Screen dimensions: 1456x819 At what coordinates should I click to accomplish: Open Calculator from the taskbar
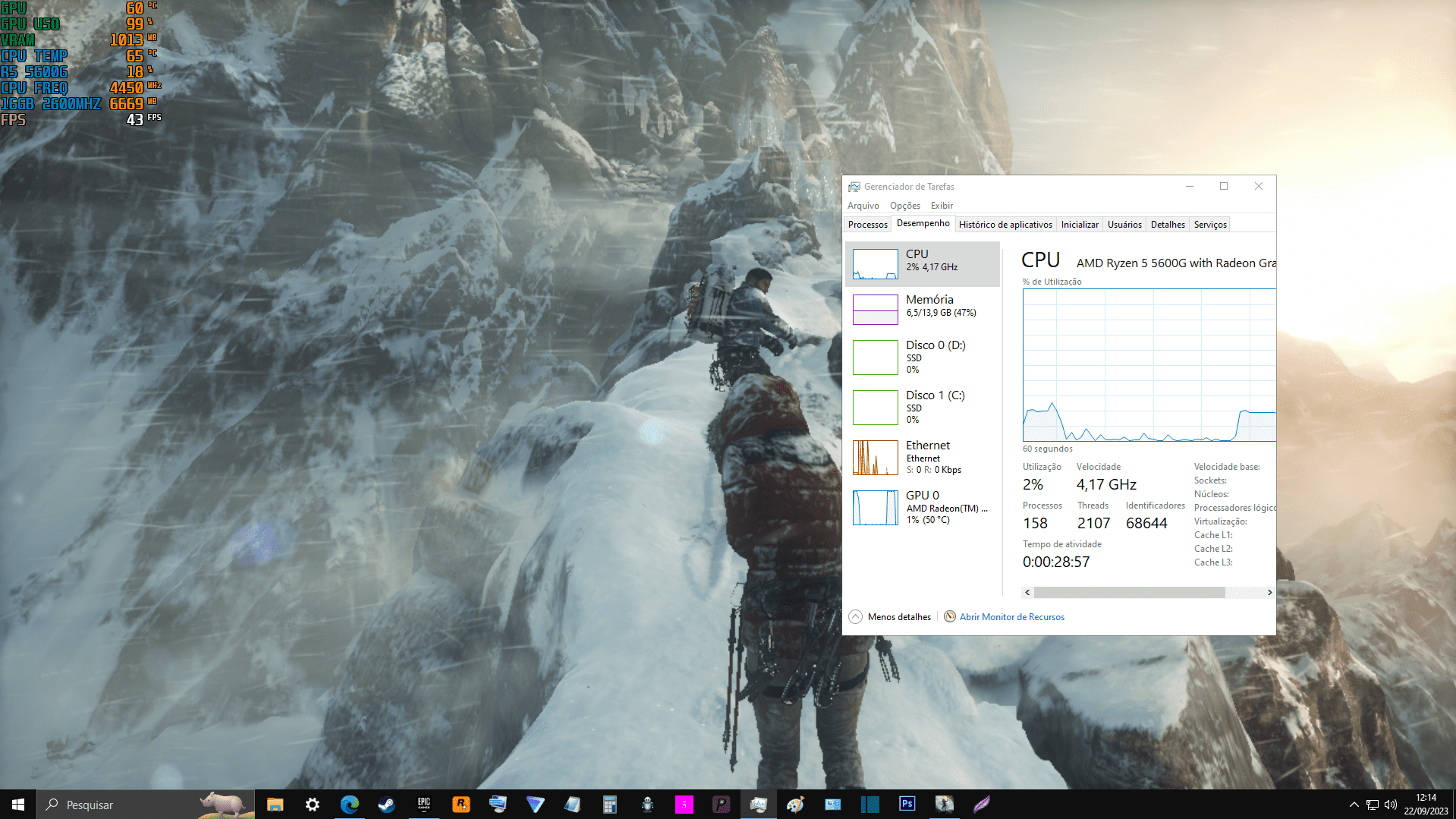click(x=609, y=805)
